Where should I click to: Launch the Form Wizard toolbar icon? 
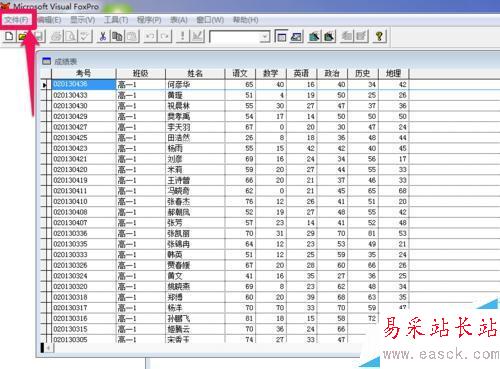[314, 36]
